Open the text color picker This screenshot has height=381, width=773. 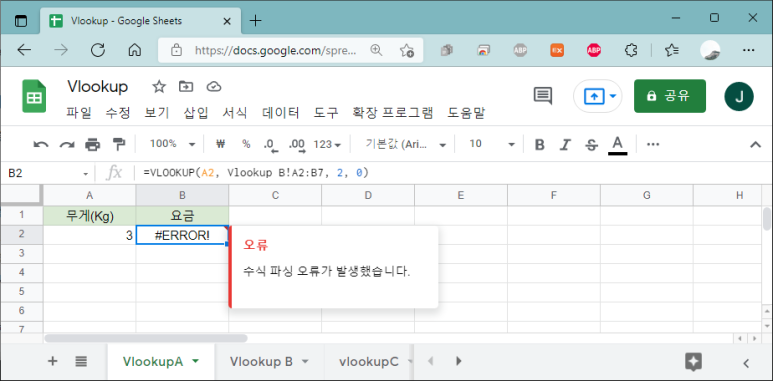coord(618,145)
